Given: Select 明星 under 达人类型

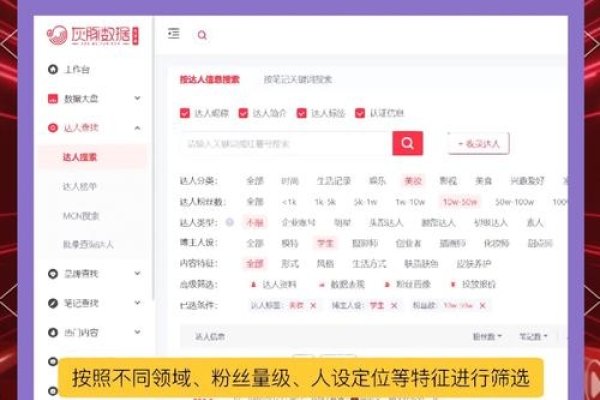Looking at the screenshot, I should click(x=342, y=222).
